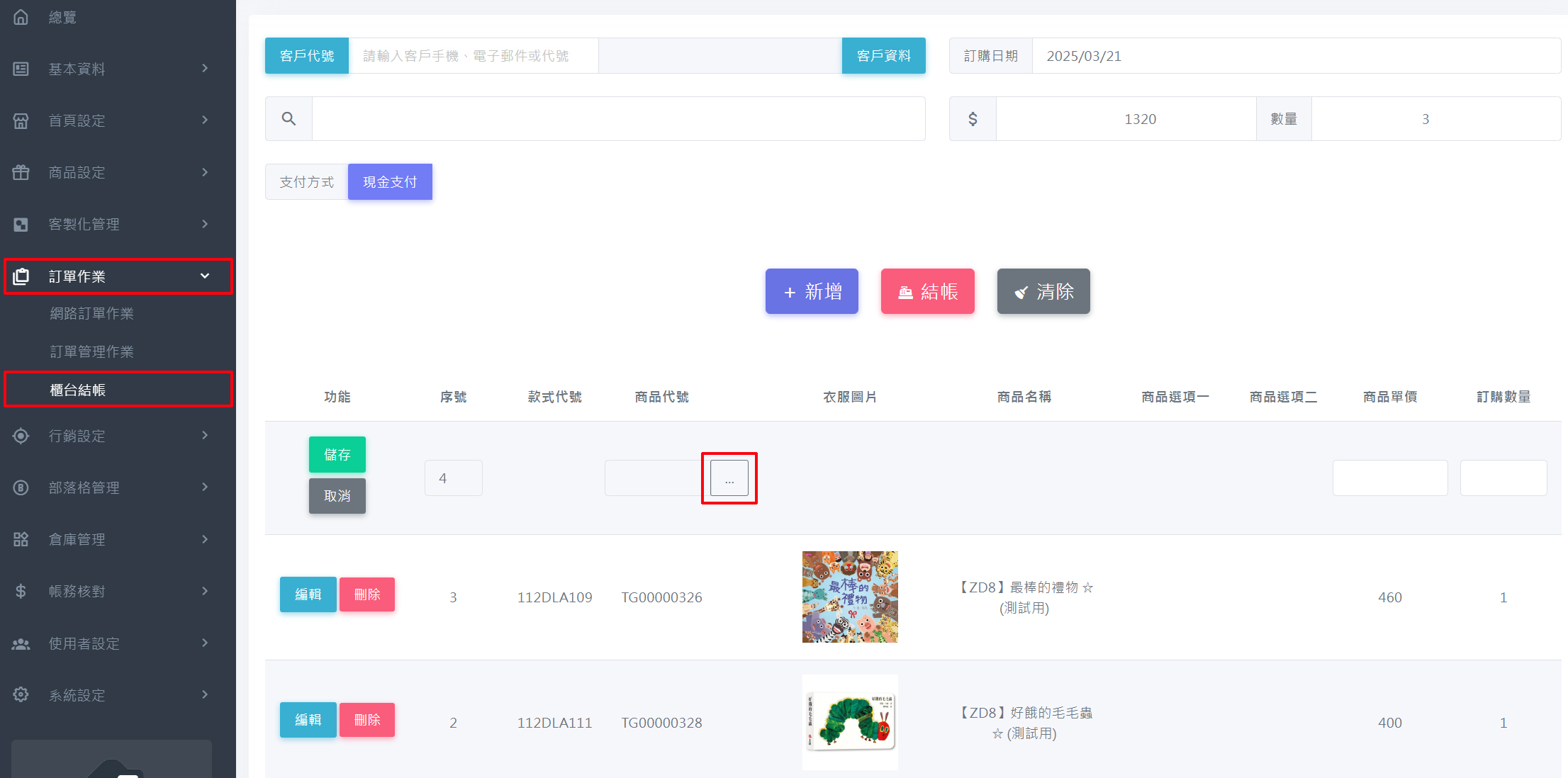The width and height of the screenshot is (1568, 778).
Task: Click the users icon for 使用者設定
Action: point(21,643)
